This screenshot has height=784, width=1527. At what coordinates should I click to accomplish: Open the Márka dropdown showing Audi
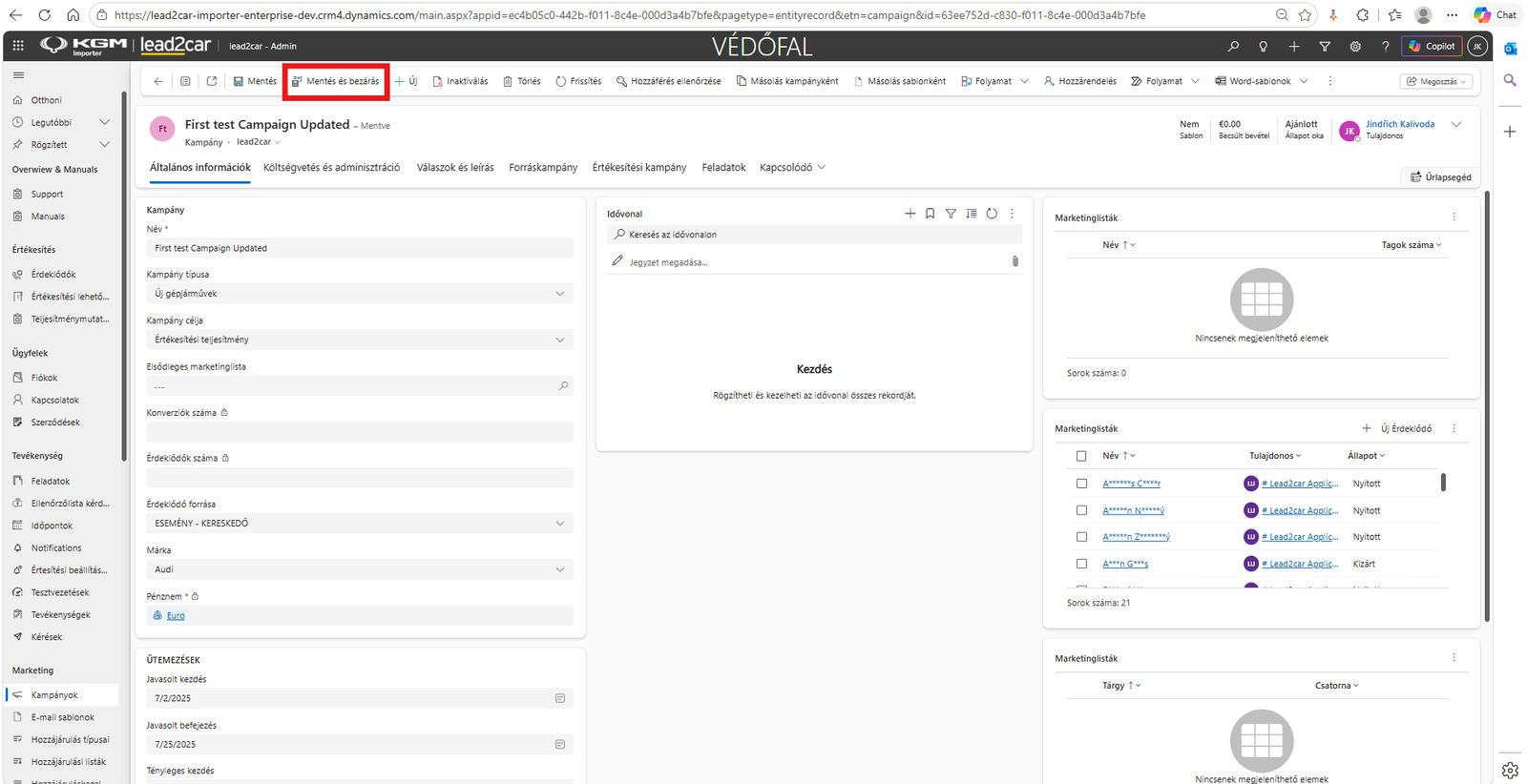tap(360, 569)
